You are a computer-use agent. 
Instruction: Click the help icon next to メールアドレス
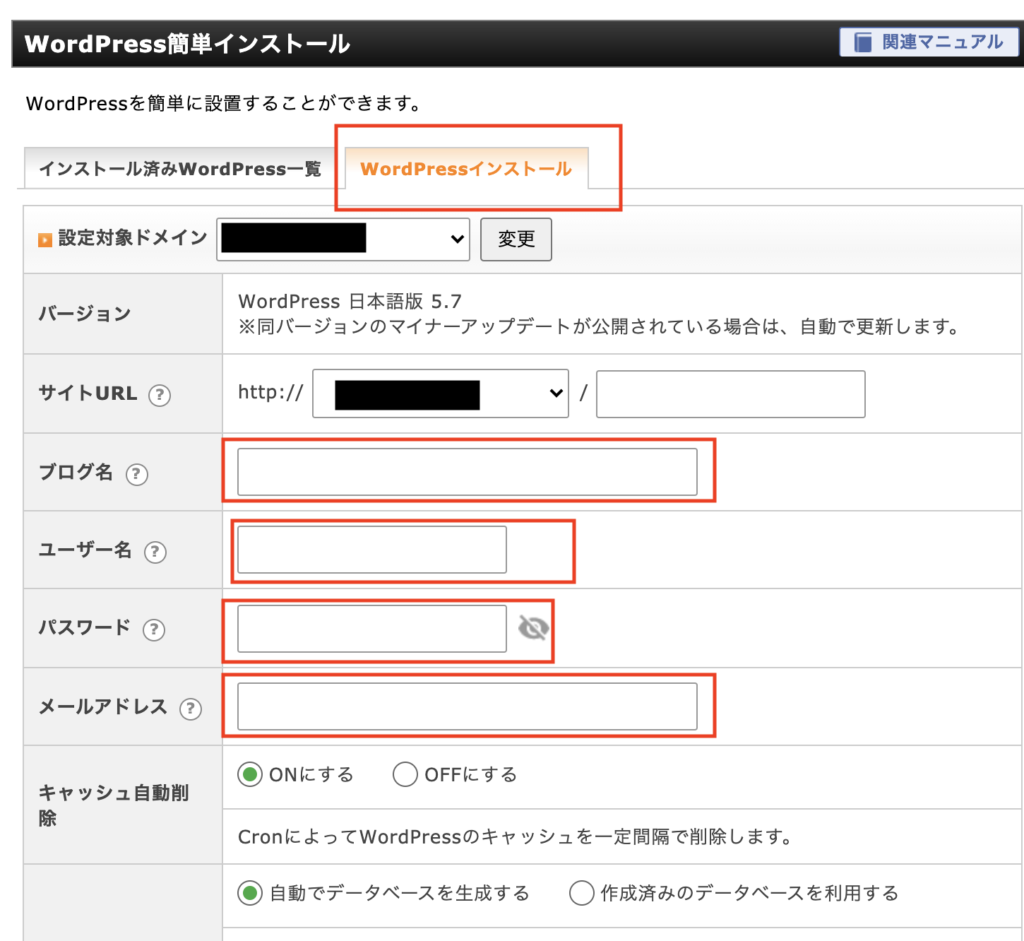pos(190,709)
